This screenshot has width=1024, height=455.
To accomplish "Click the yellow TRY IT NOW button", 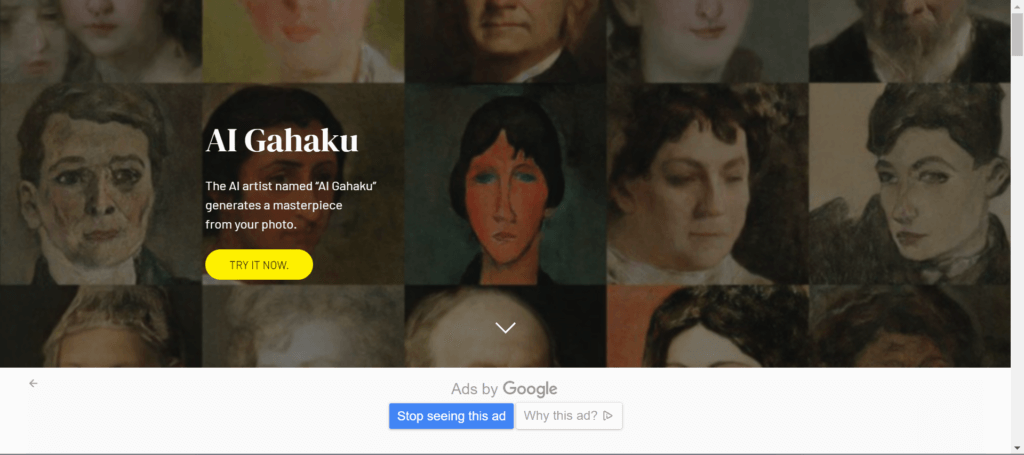I will point(259,265).
